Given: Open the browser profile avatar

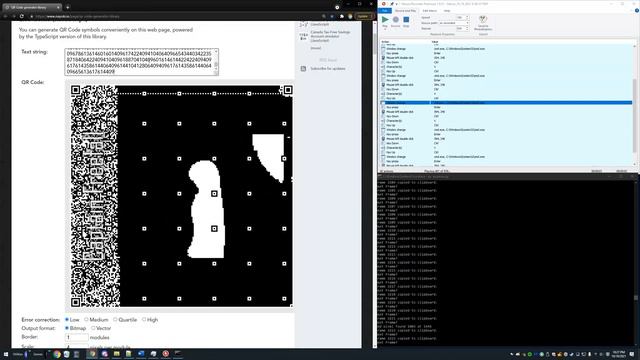Looking at the screenshot, I should pos(350,16).
